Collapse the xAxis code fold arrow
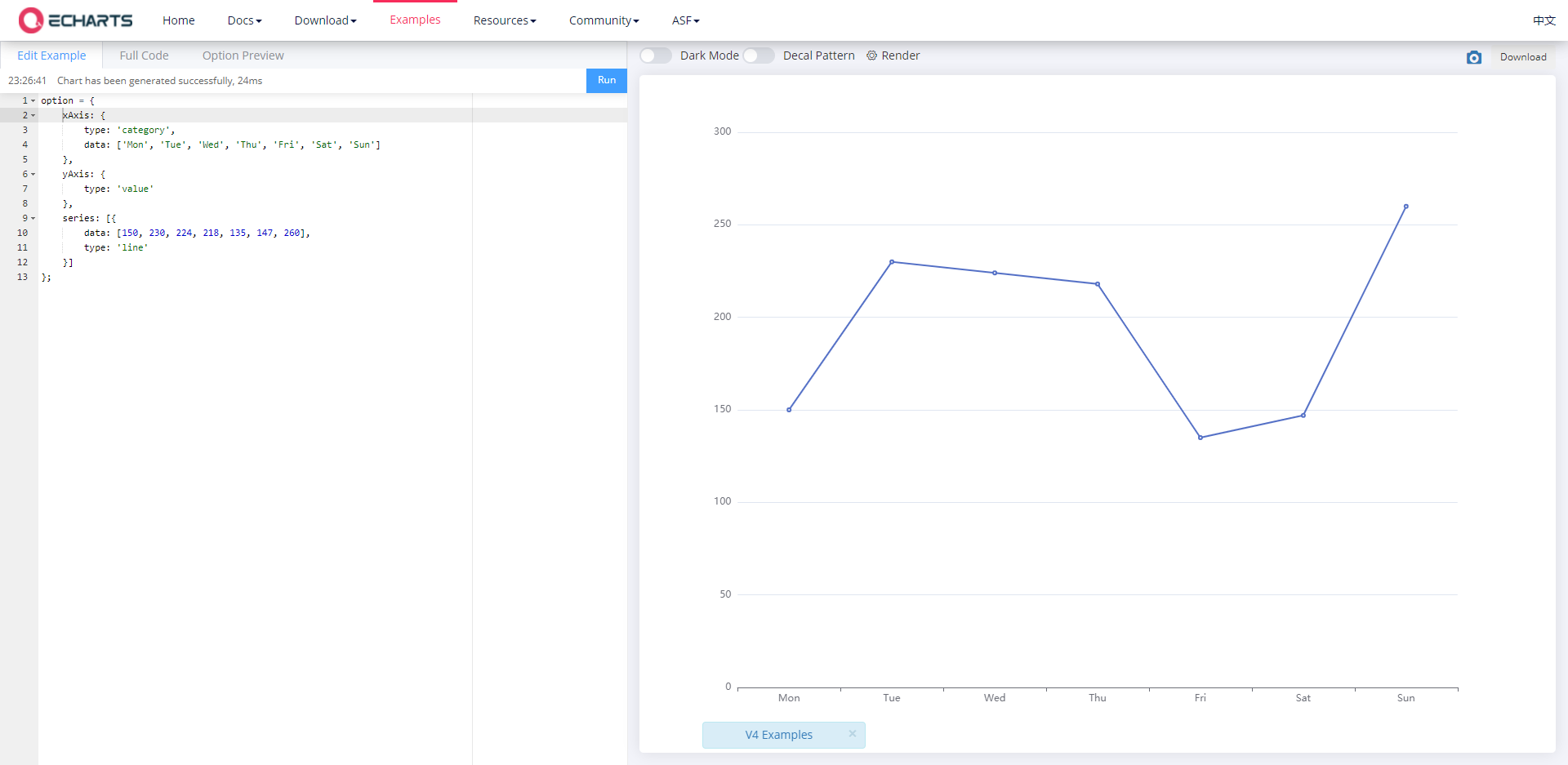1568x765 pixels. [x=33, y=116]
